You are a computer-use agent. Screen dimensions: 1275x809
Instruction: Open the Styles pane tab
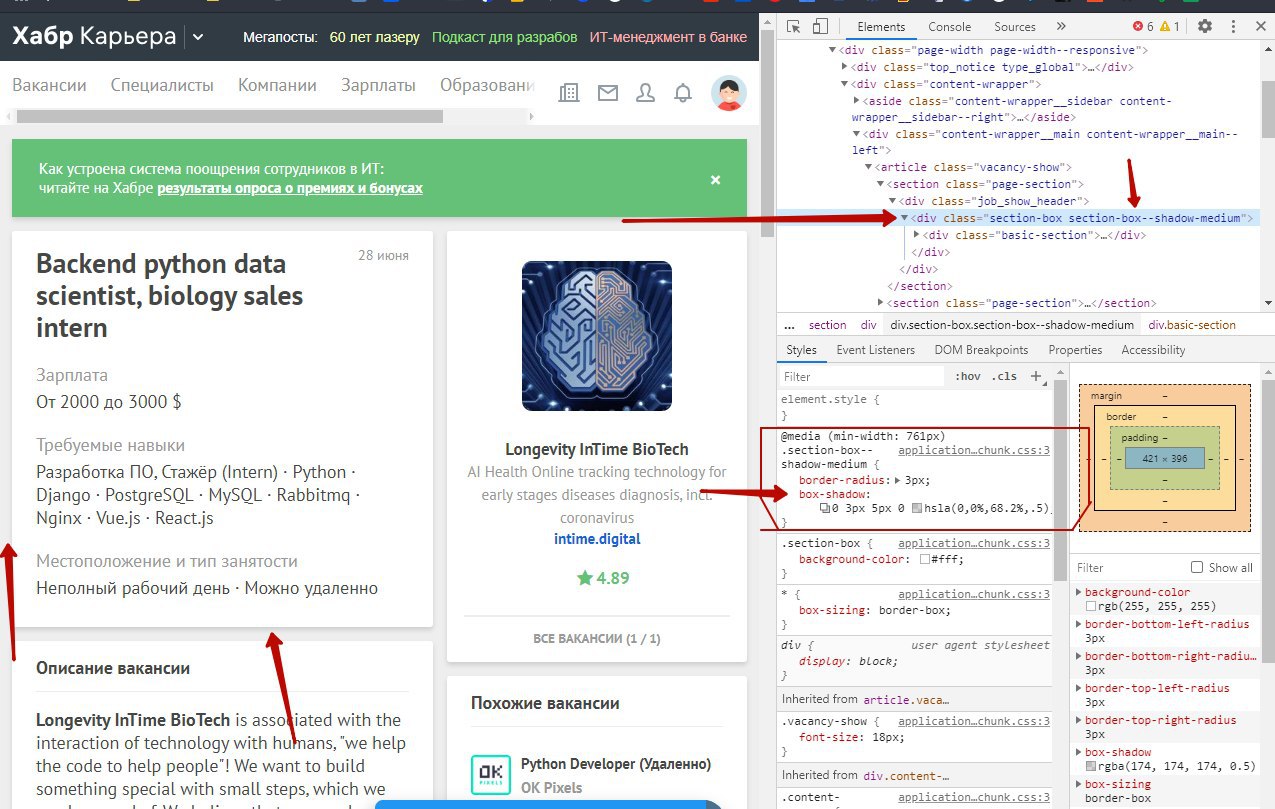click(801, 350)
